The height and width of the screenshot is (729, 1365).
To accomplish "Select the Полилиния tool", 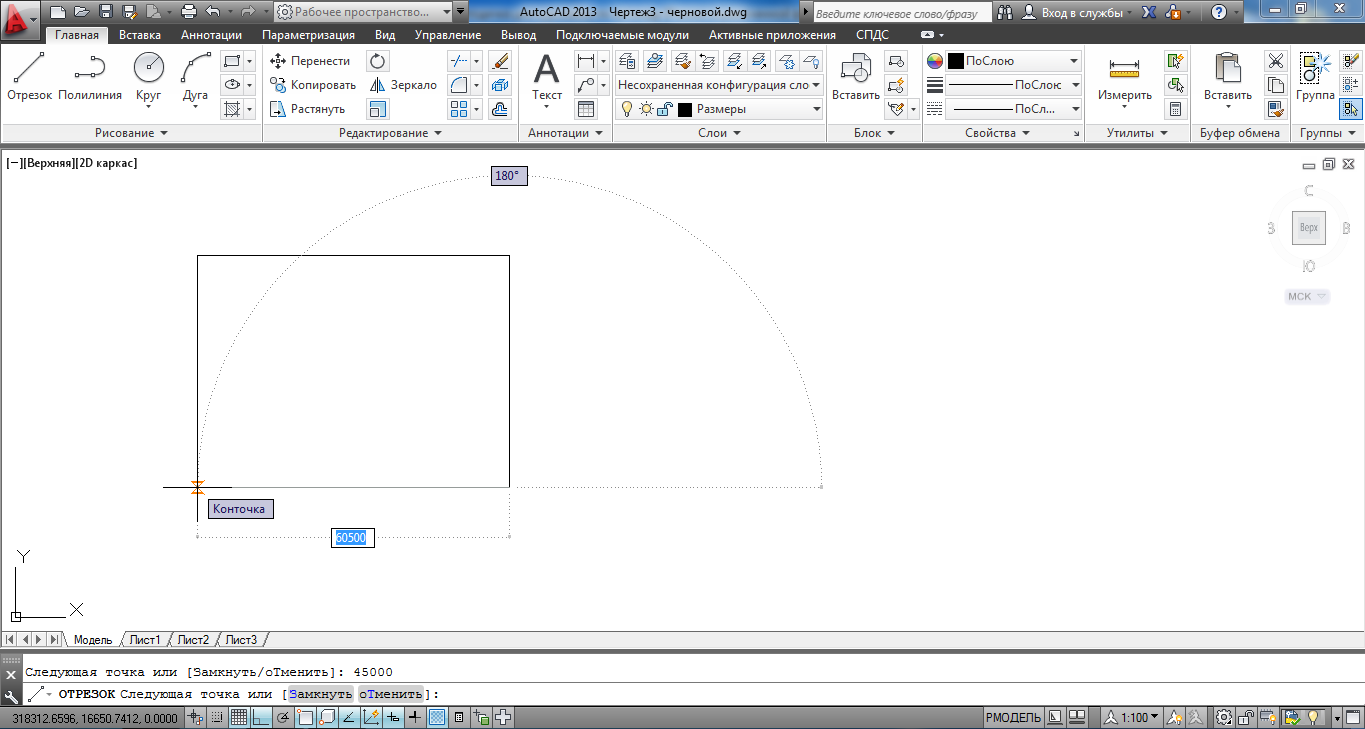I will (90, 78).
